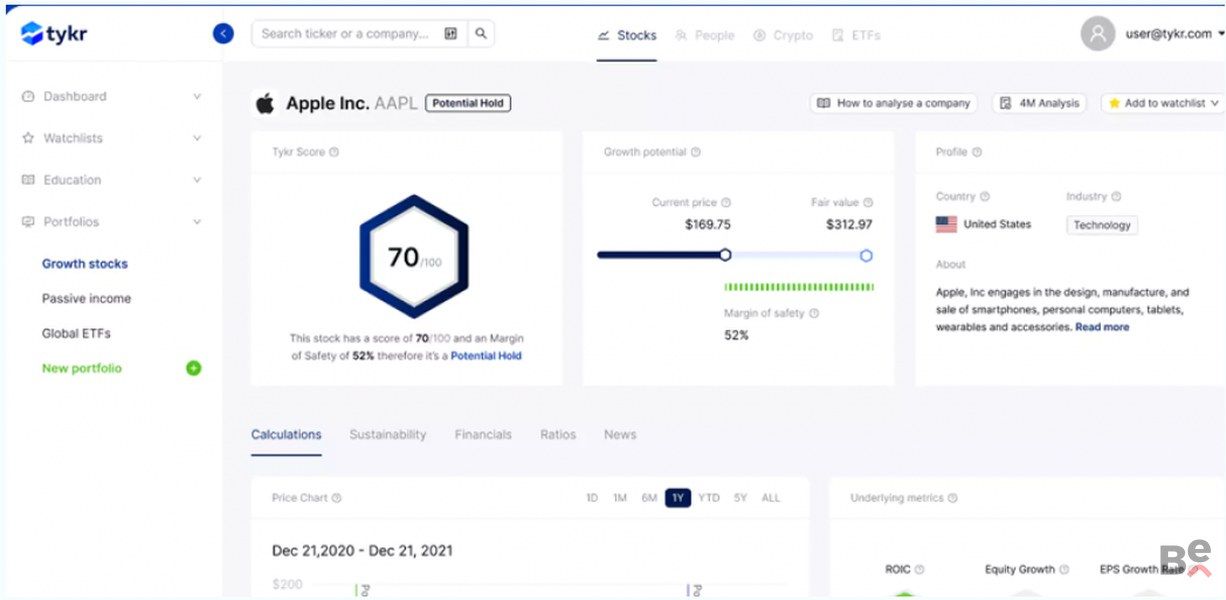Click the green margin of safety bar

pyautogui.click(x=799, y=287)
